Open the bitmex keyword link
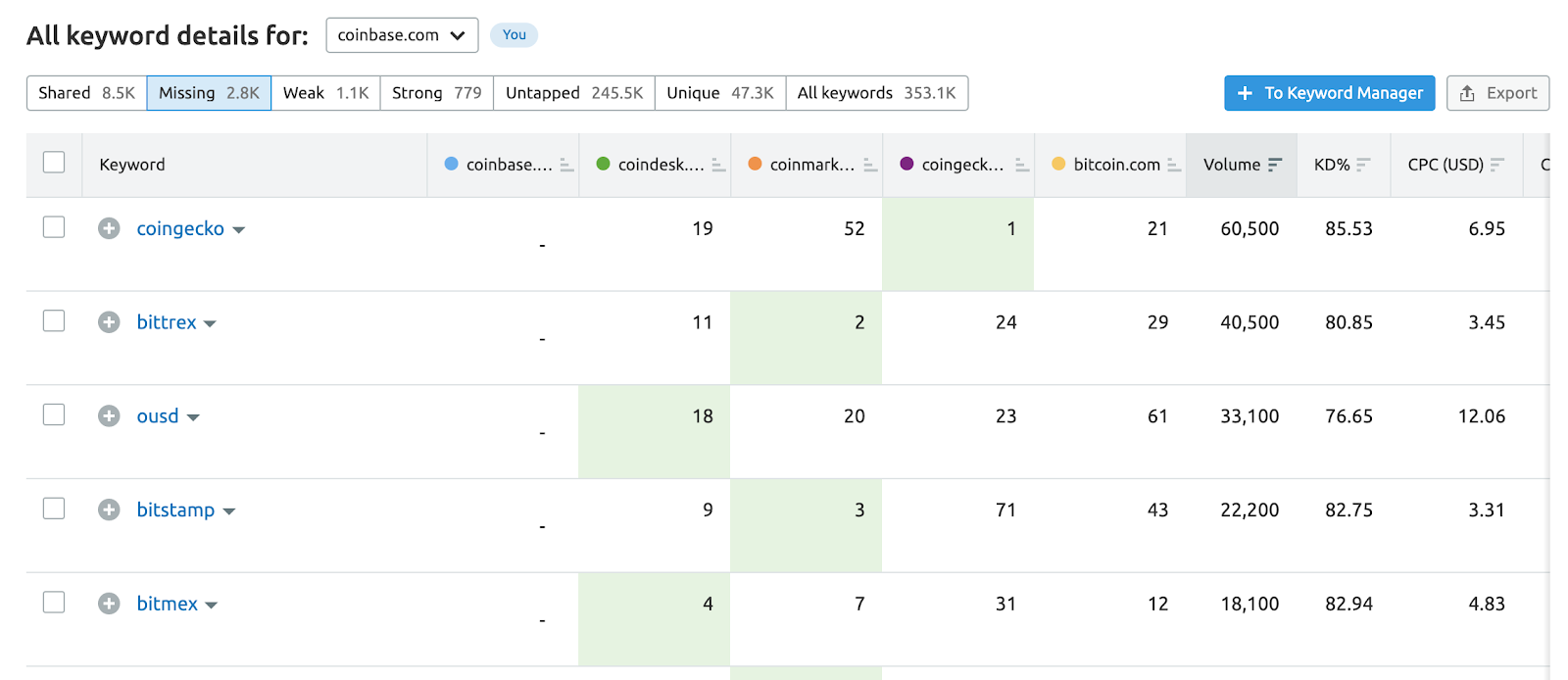Screen dimensions: 1568x680 (168, 604)
